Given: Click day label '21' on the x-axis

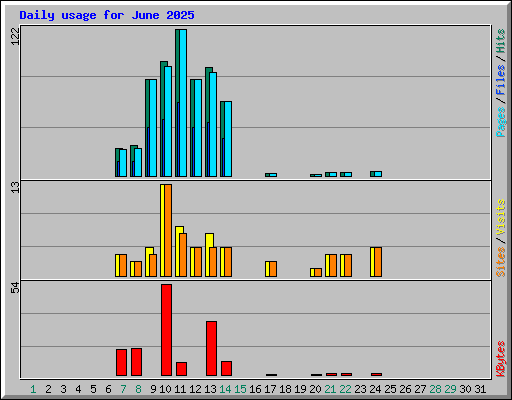Looking at the screenshot, I should tap(330, 389).
